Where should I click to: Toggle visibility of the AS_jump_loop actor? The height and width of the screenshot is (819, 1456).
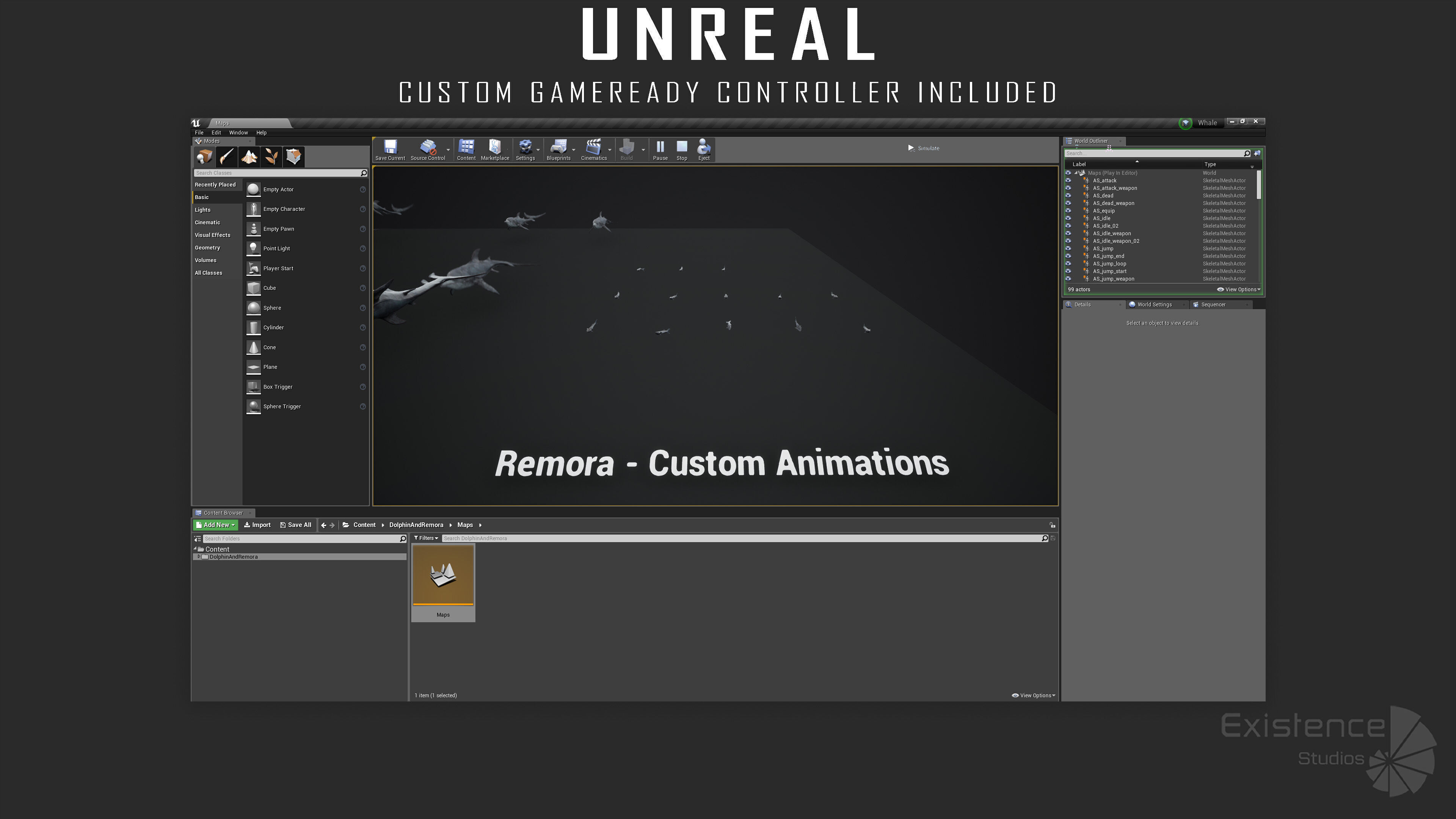click(1068, 264)
